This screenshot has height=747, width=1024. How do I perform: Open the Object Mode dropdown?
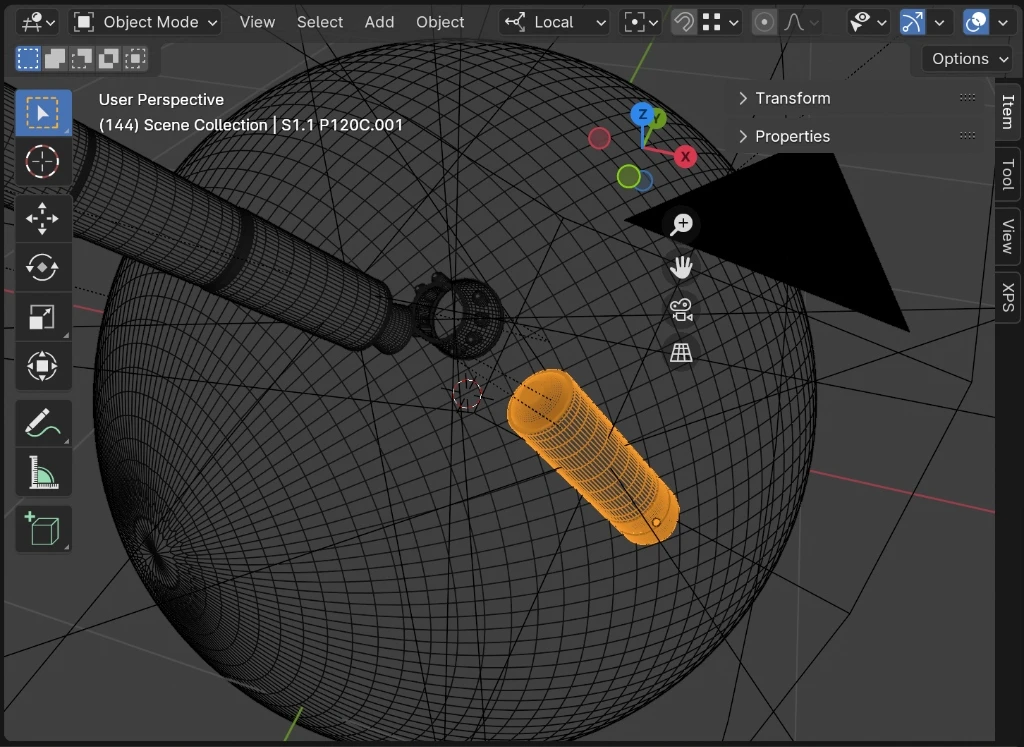[x=145, y=22]
